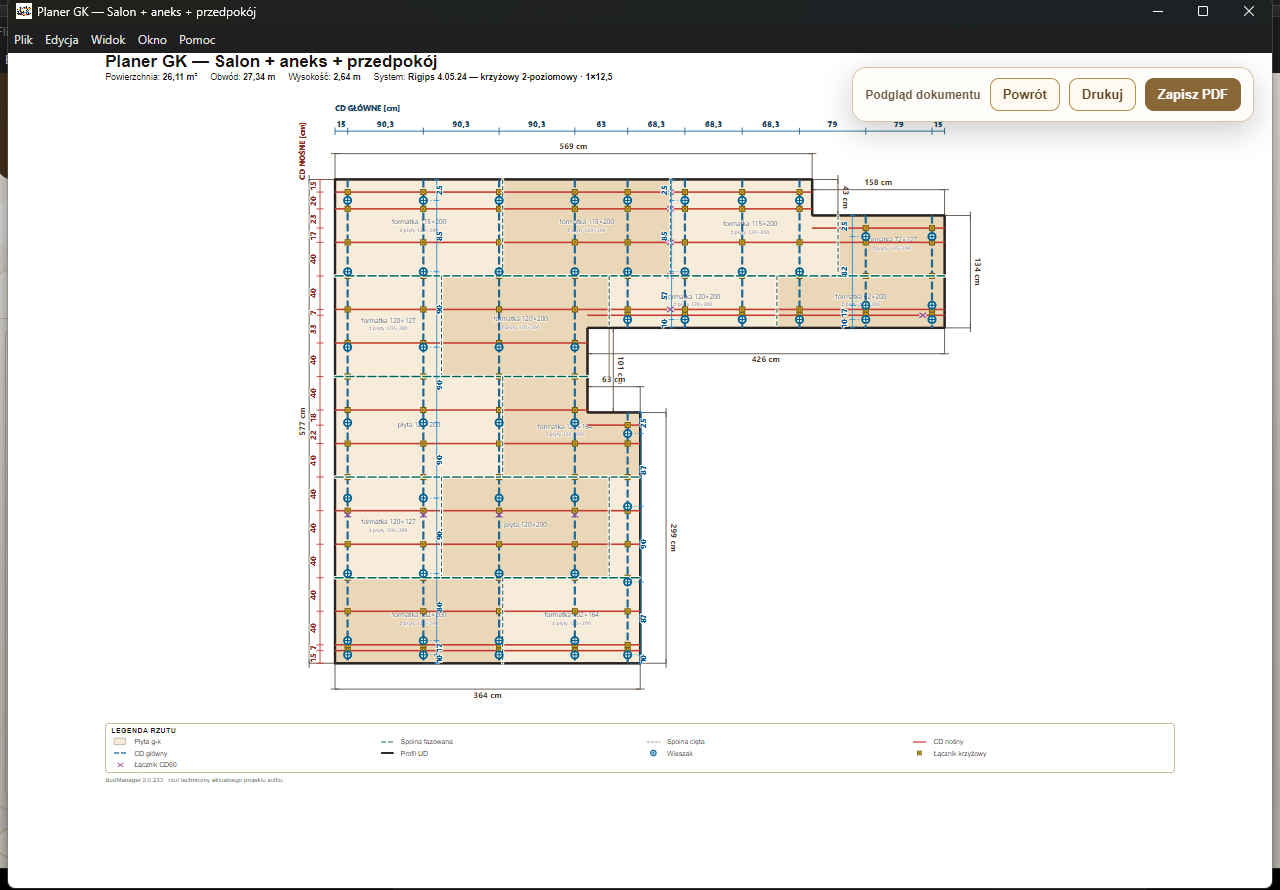1280x890 pixels.
Task: Click the vertical "CD NOŚNE [cm]" axis label
Action: (x=302, y=151)
